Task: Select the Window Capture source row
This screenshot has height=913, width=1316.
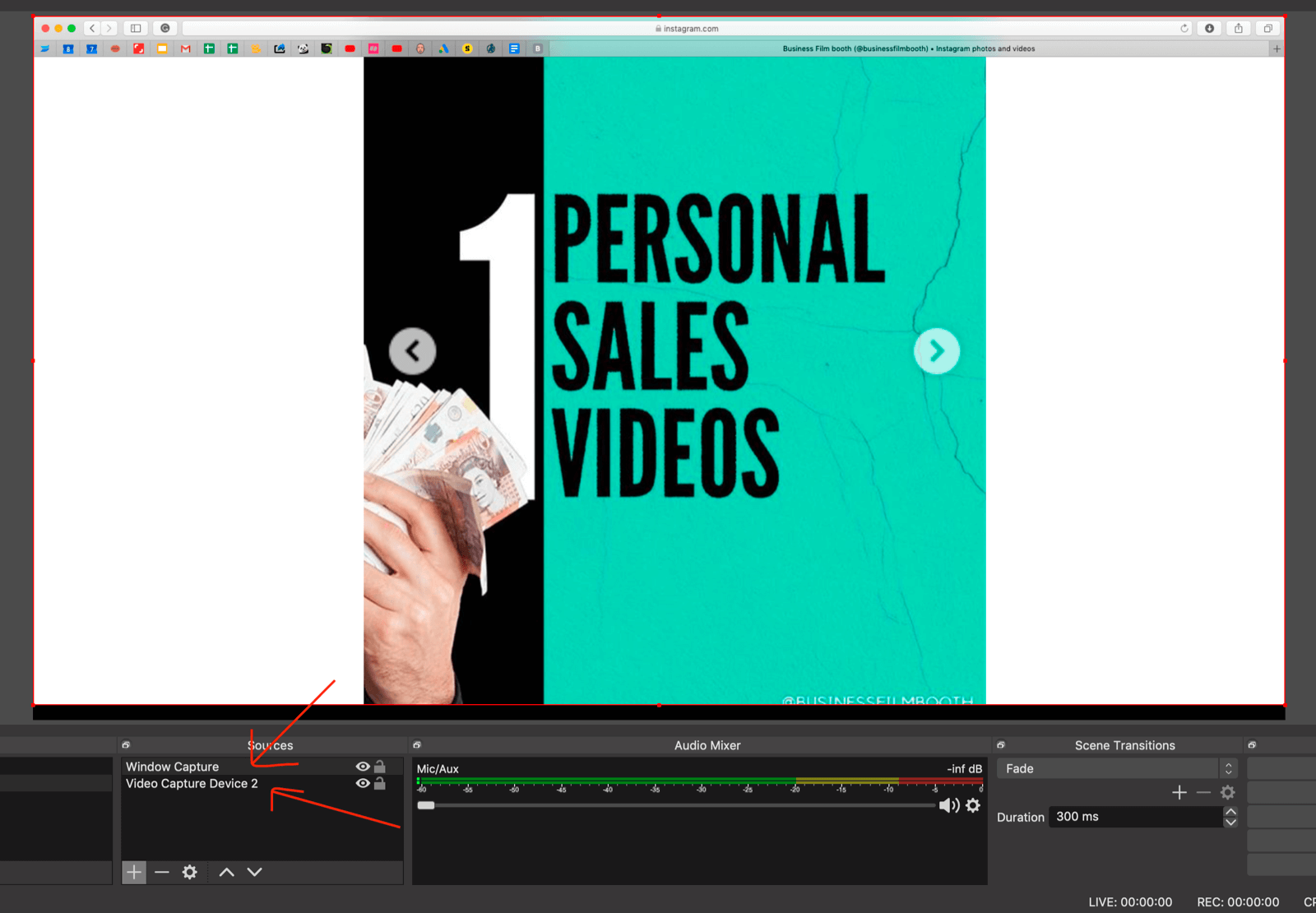Action: point(262,767)
